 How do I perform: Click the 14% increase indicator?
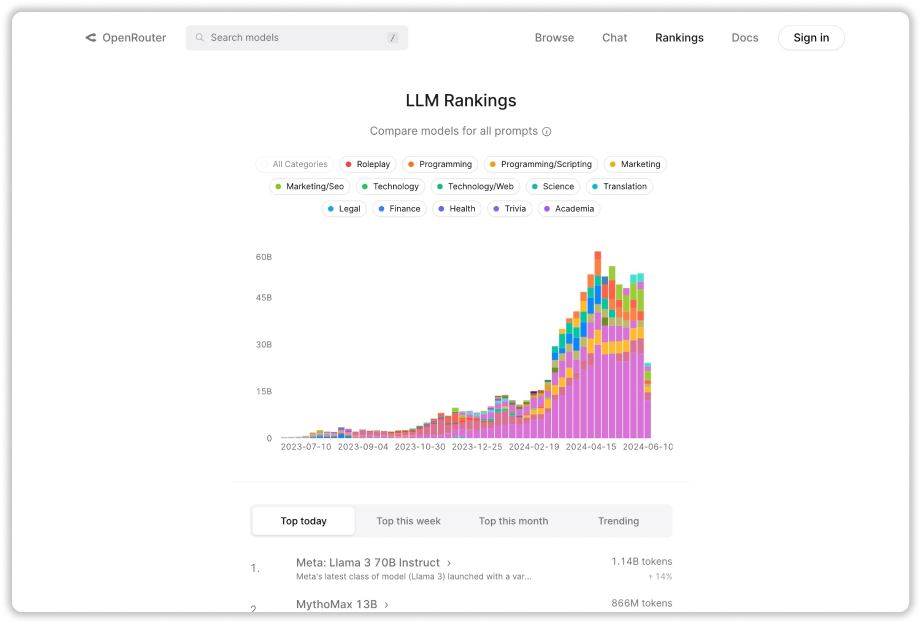660,577
